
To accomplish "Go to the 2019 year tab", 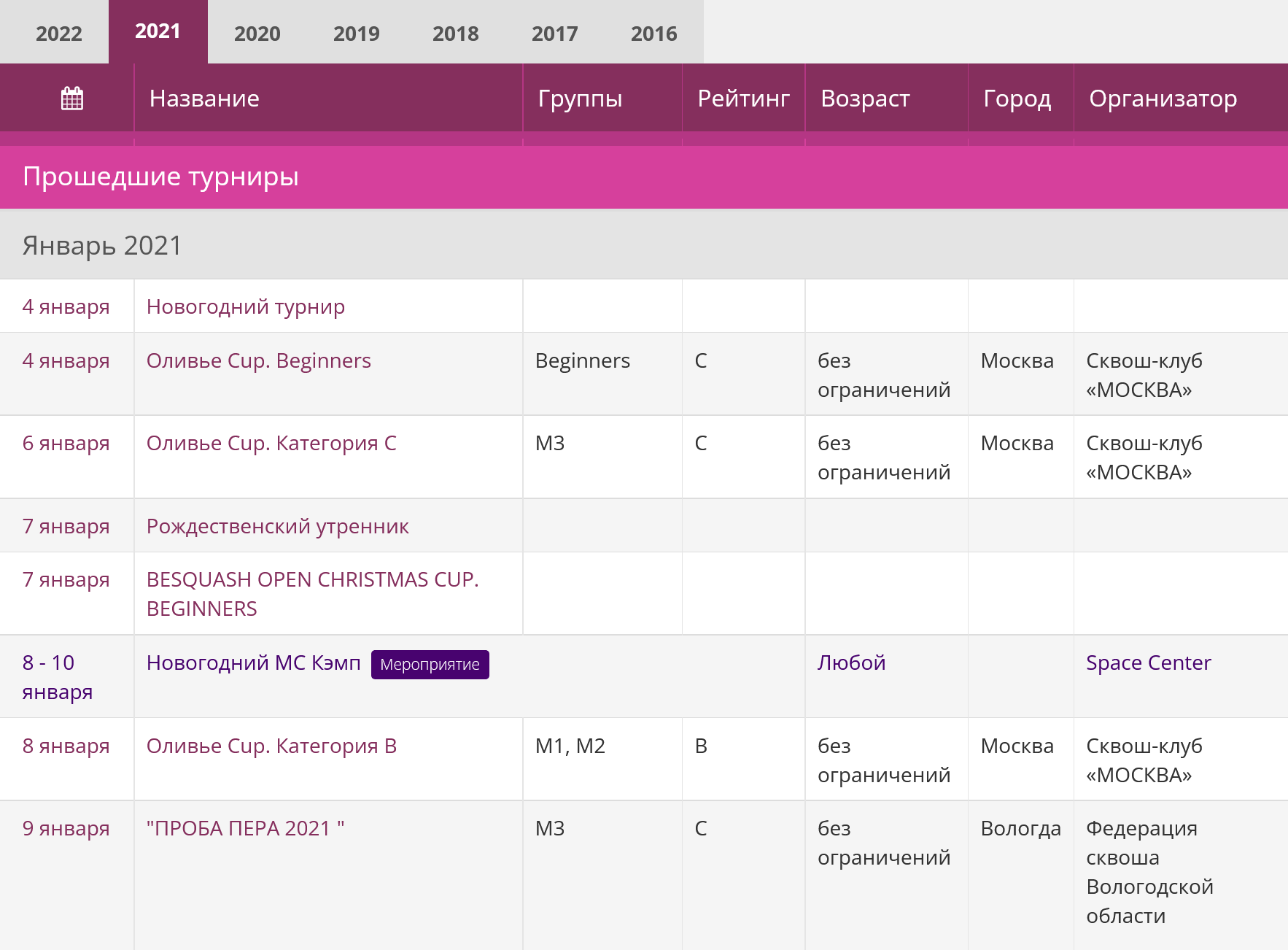I will click(x=356, y=34).
